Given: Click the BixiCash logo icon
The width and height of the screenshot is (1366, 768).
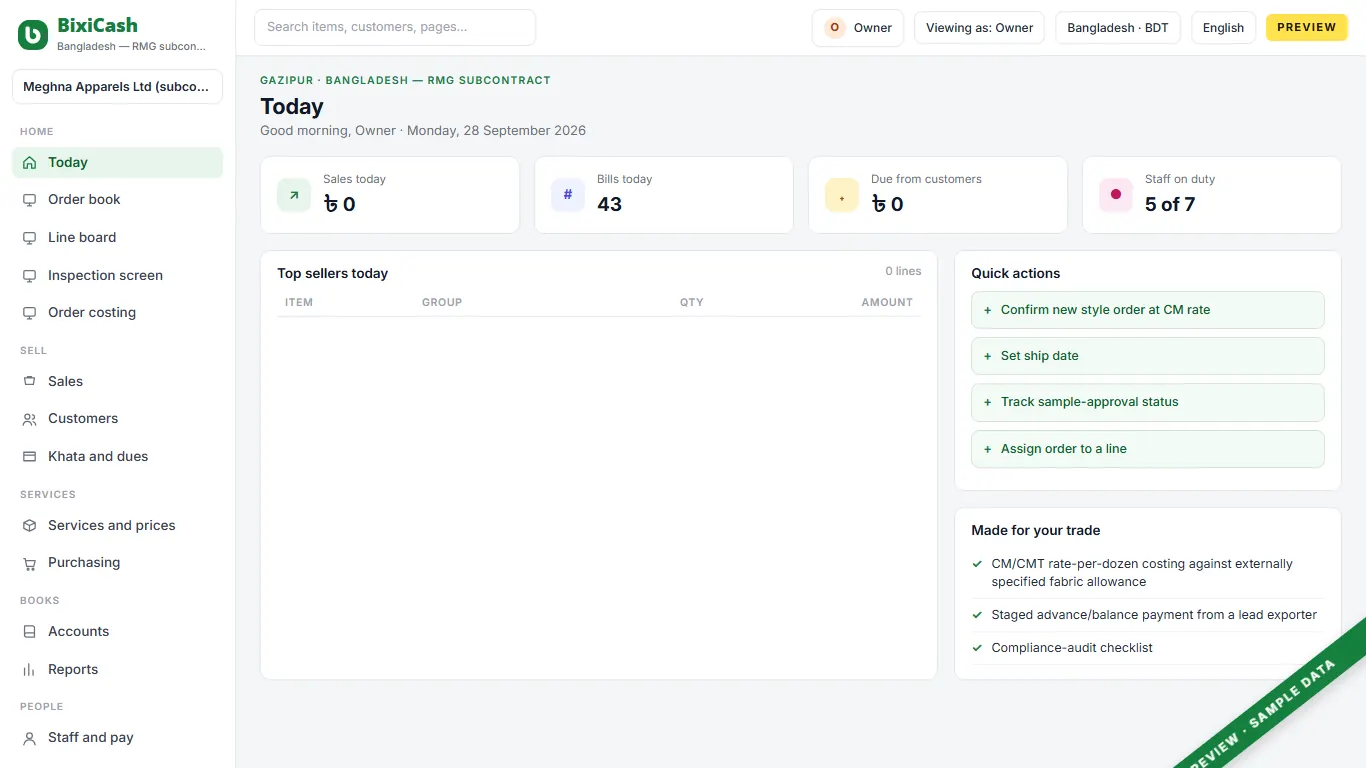Looking at the screenshot, I should pyautogui.click(x=33, y=35).
